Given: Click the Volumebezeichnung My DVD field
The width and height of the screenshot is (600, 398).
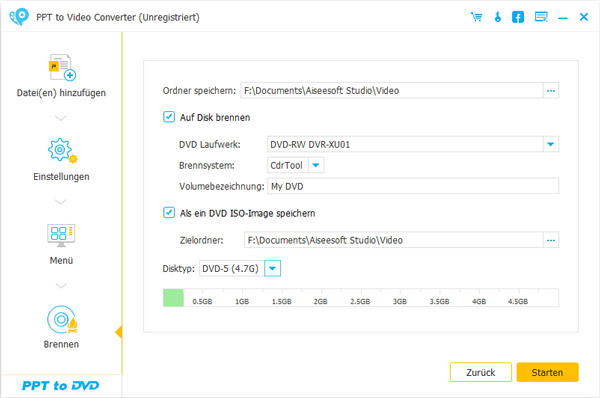Looking at the screenshot, I should click(x=413, y=186).
